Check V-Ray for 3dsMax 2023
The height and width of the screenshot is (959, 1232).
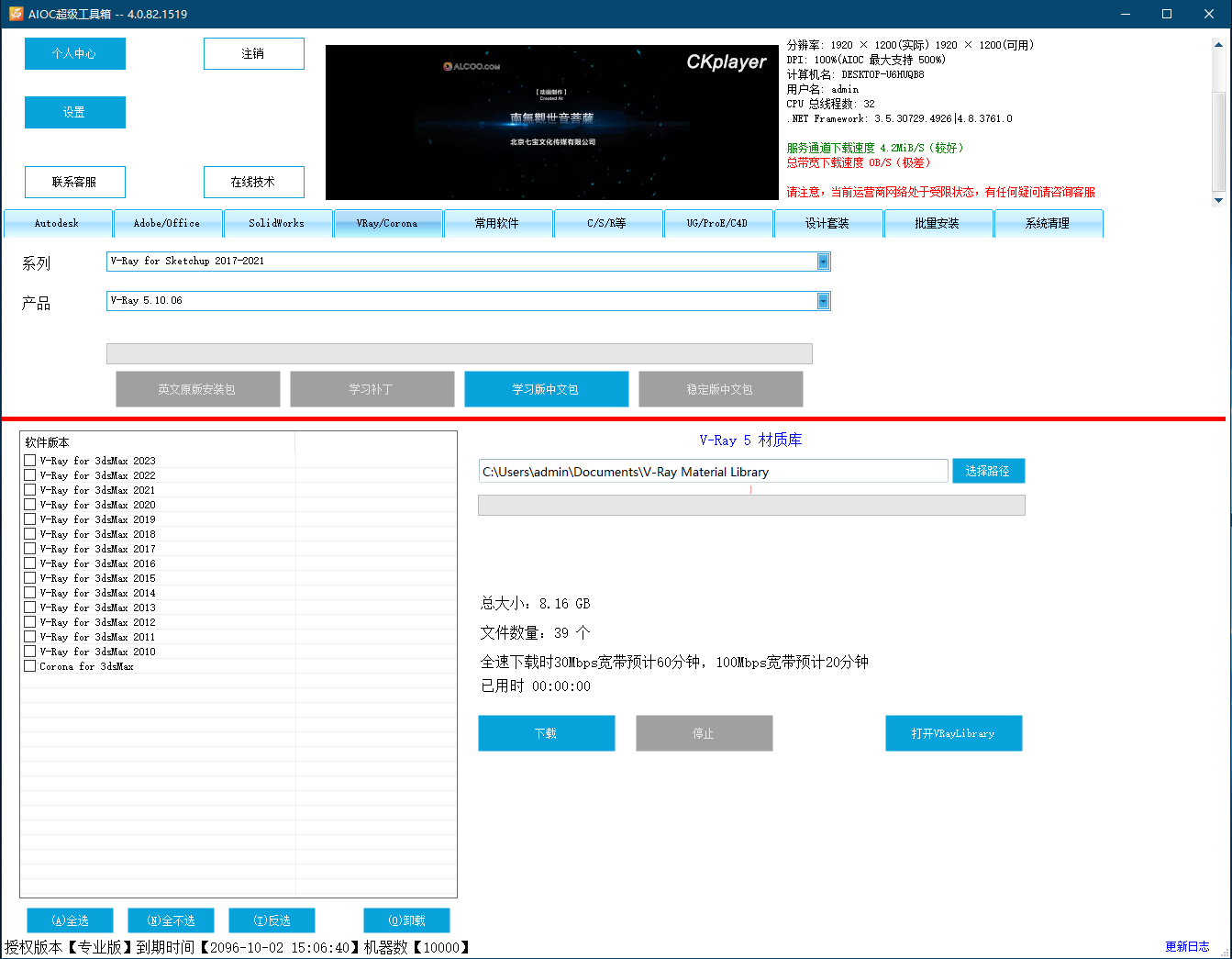[x=30, y=461]
